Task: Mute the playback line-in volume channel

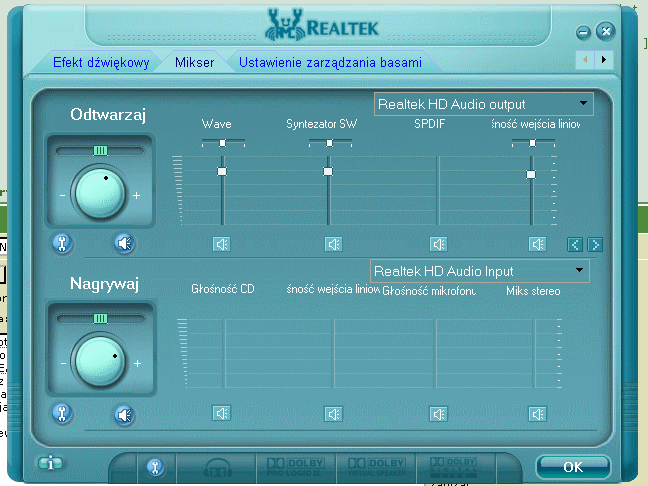Action: click(x=537, y=244)
